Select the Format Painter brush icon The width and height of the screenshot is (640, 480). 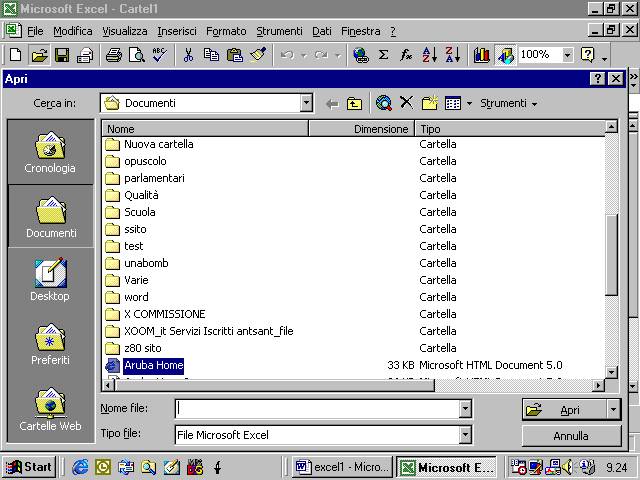[x=258, y=55]
